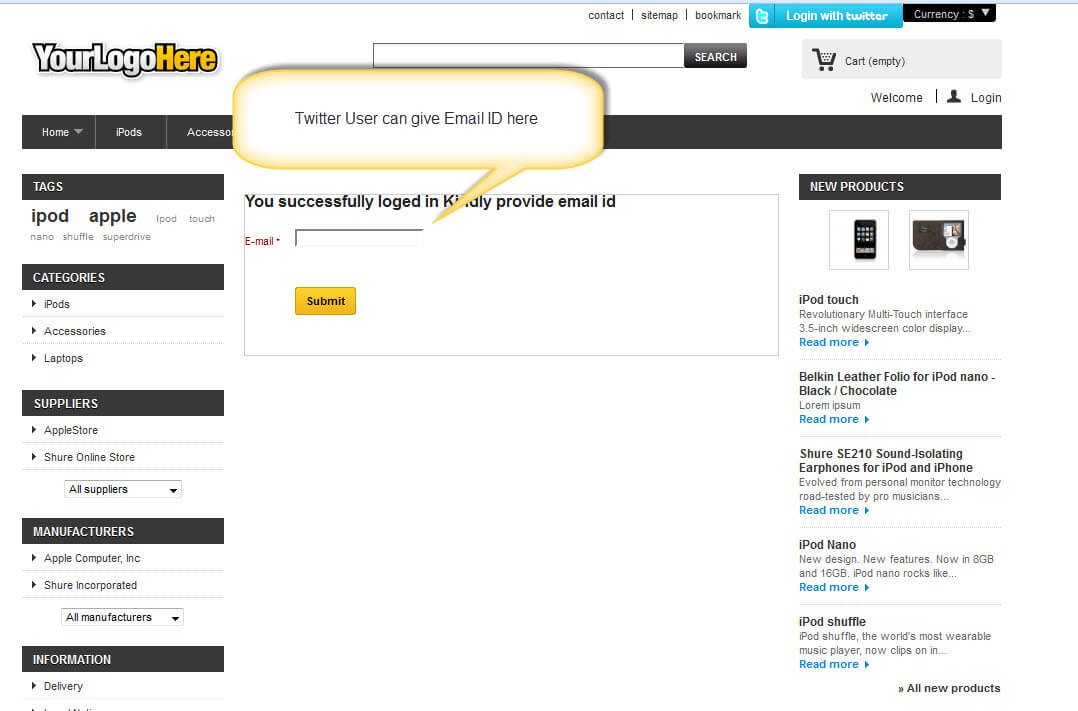Click the Belkin leather folio thumbnail

pyautogui.click(x=938, y=240)
